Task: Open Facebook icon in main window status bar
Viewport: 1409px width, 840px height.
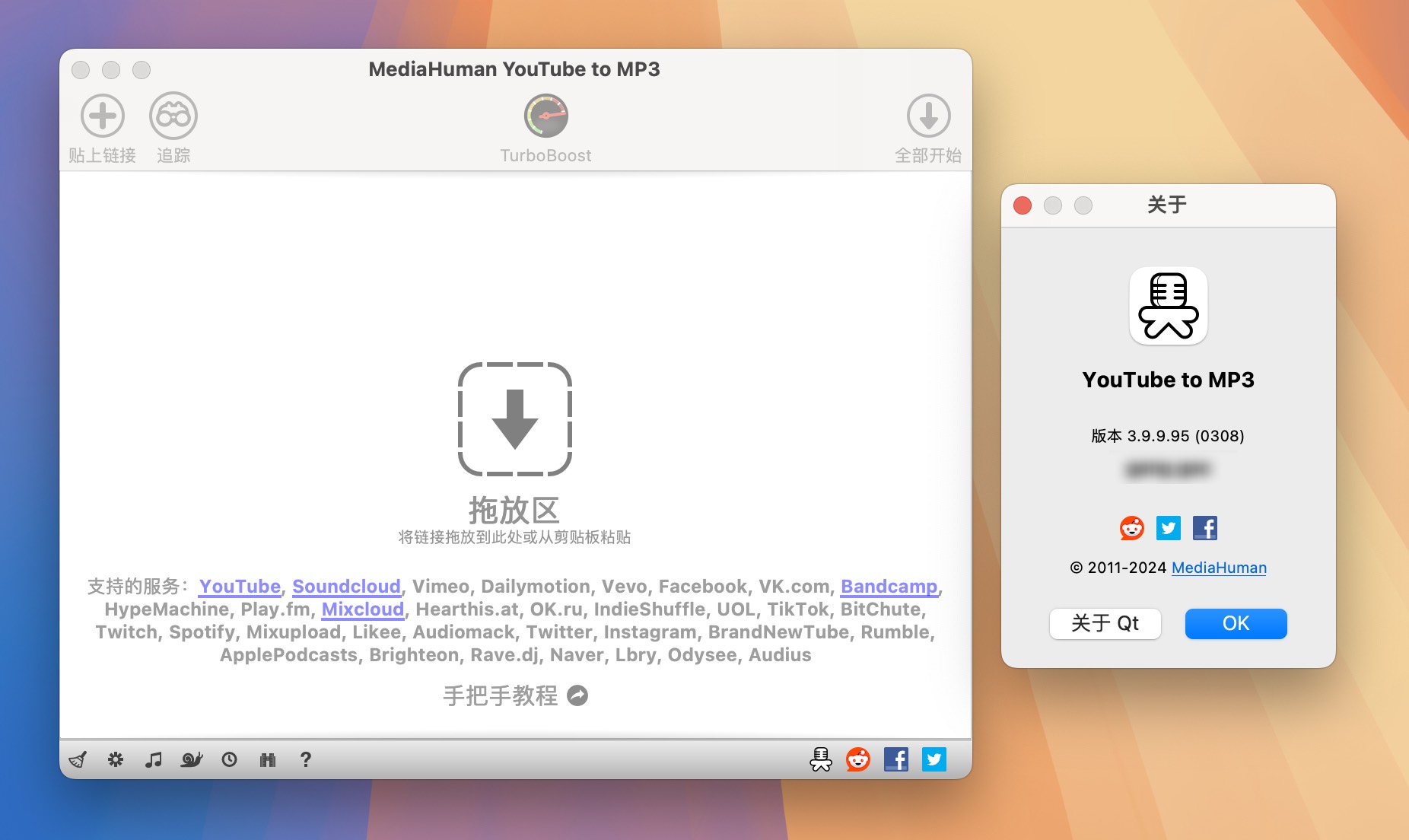Action: point(896,759)
